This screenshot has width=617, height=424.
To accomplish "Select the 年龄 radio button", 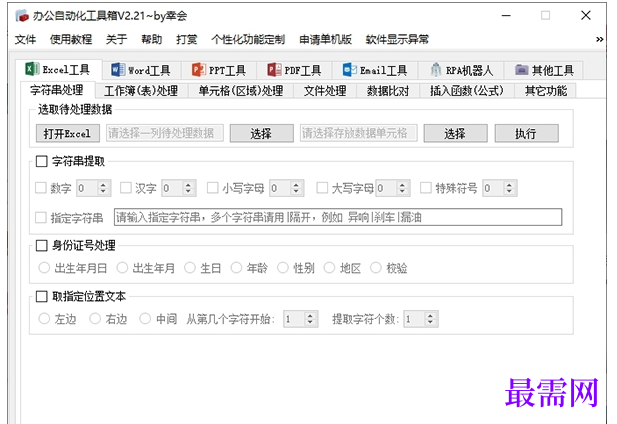I will pyautogui.click(x=236, y=268).
